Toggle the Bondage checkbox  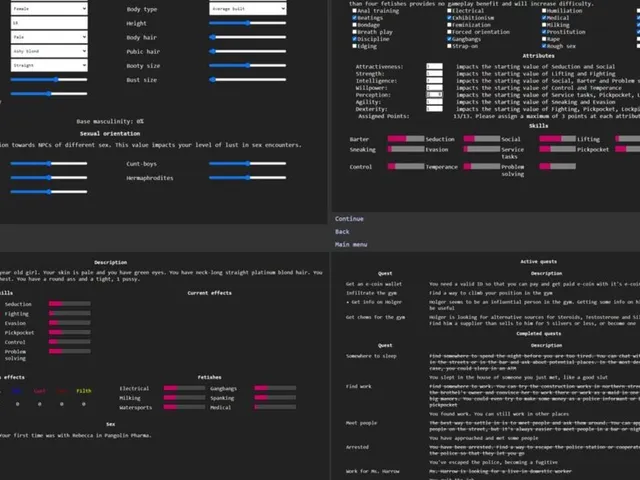[x=354, y=25]
